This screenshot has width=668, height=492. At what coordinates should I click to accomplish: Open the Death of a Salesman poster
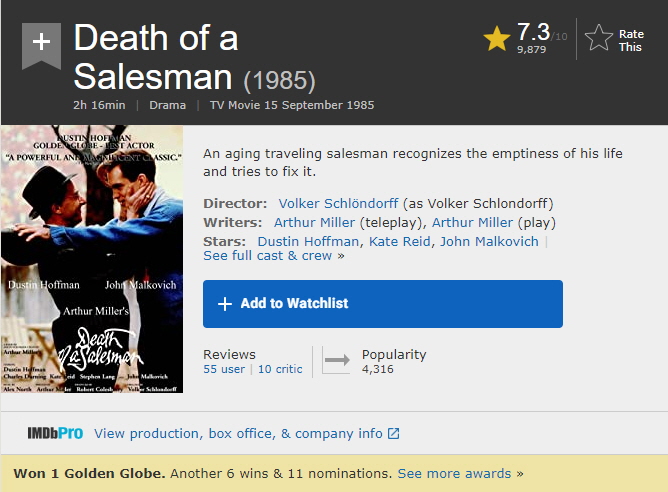coord(92,258)
